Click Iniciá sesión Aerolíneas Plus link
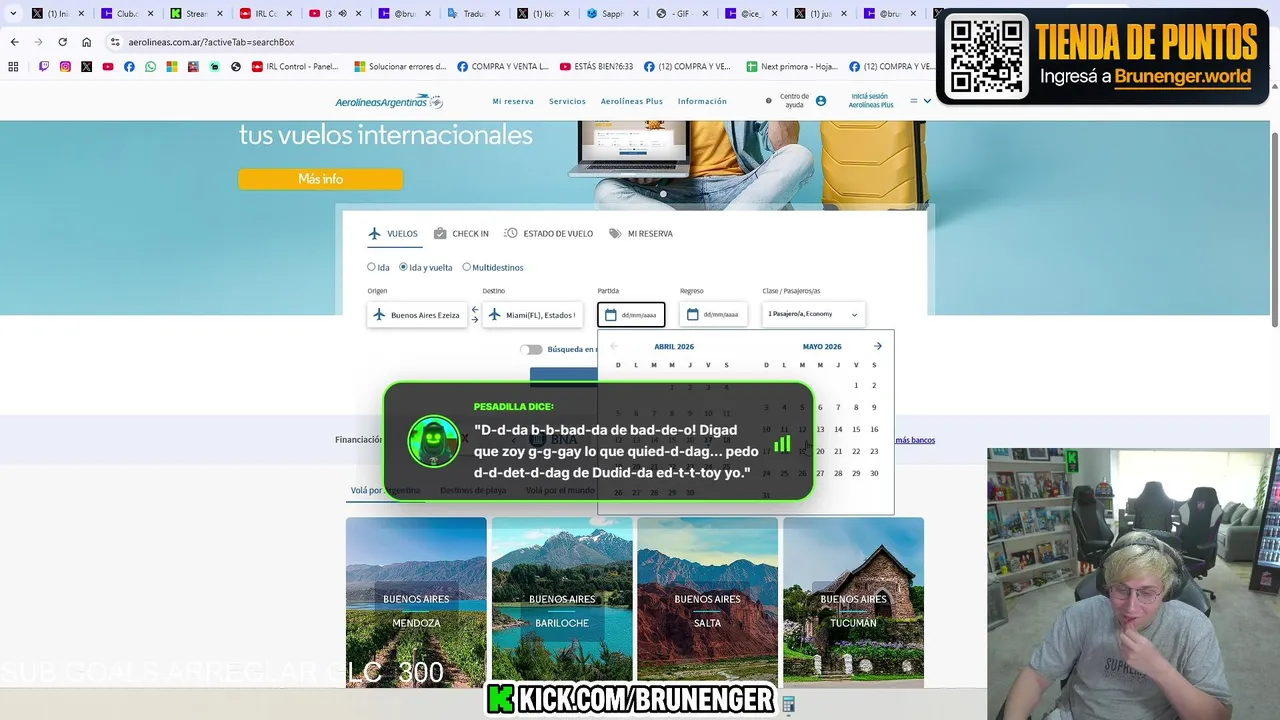 pos(870,101)
